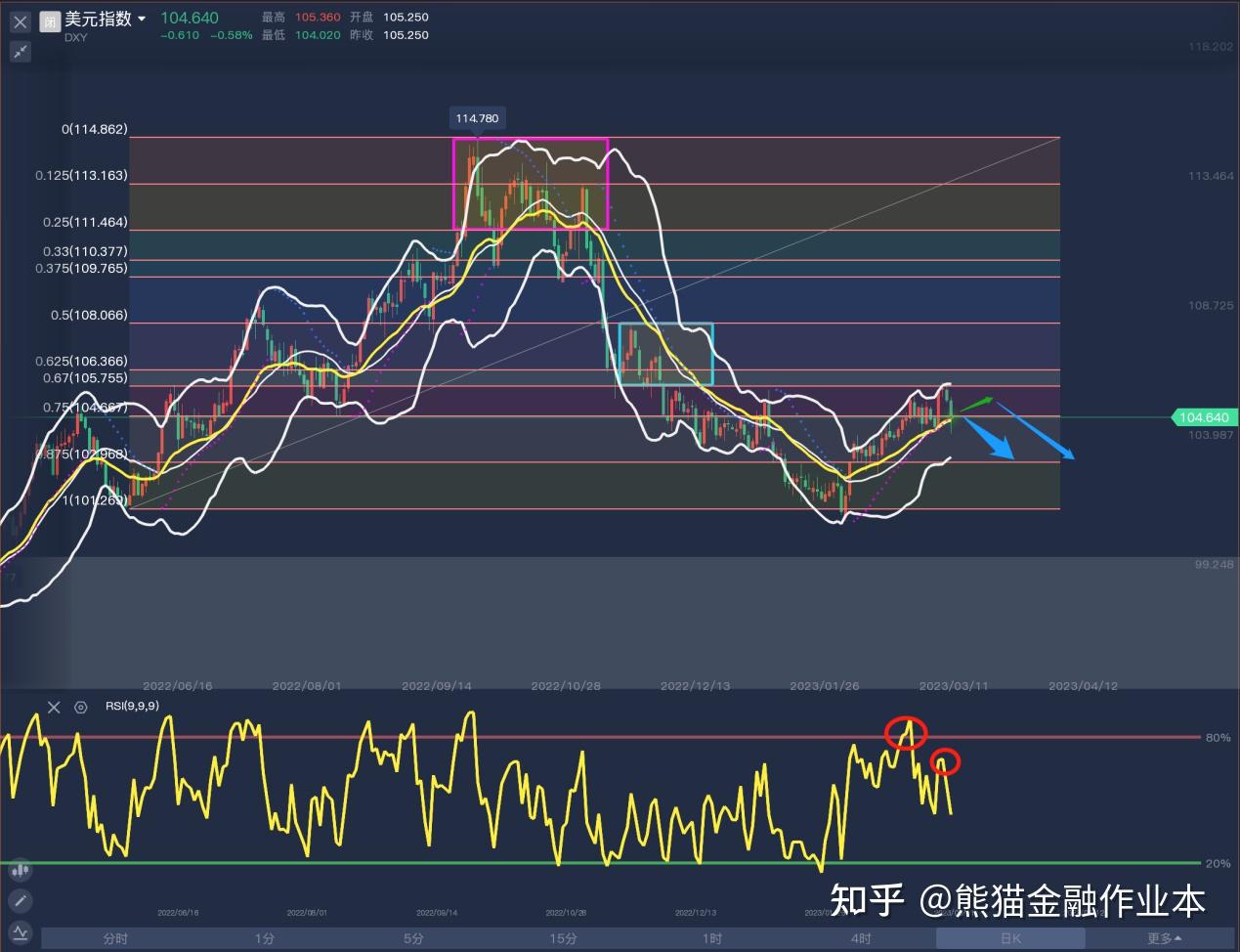1240x952 pixels.
Task: Select the candlestick chart type icon
Action: pos(20,869)
